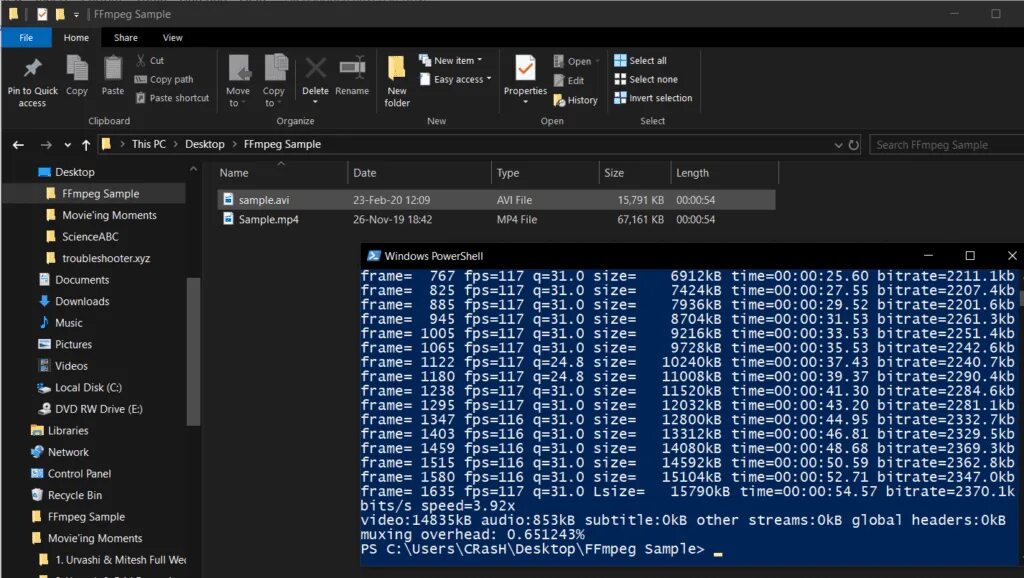Viewport: 1024px width, 578px height.
Task: Open the Move to menu
Action: tap(238, 81)
